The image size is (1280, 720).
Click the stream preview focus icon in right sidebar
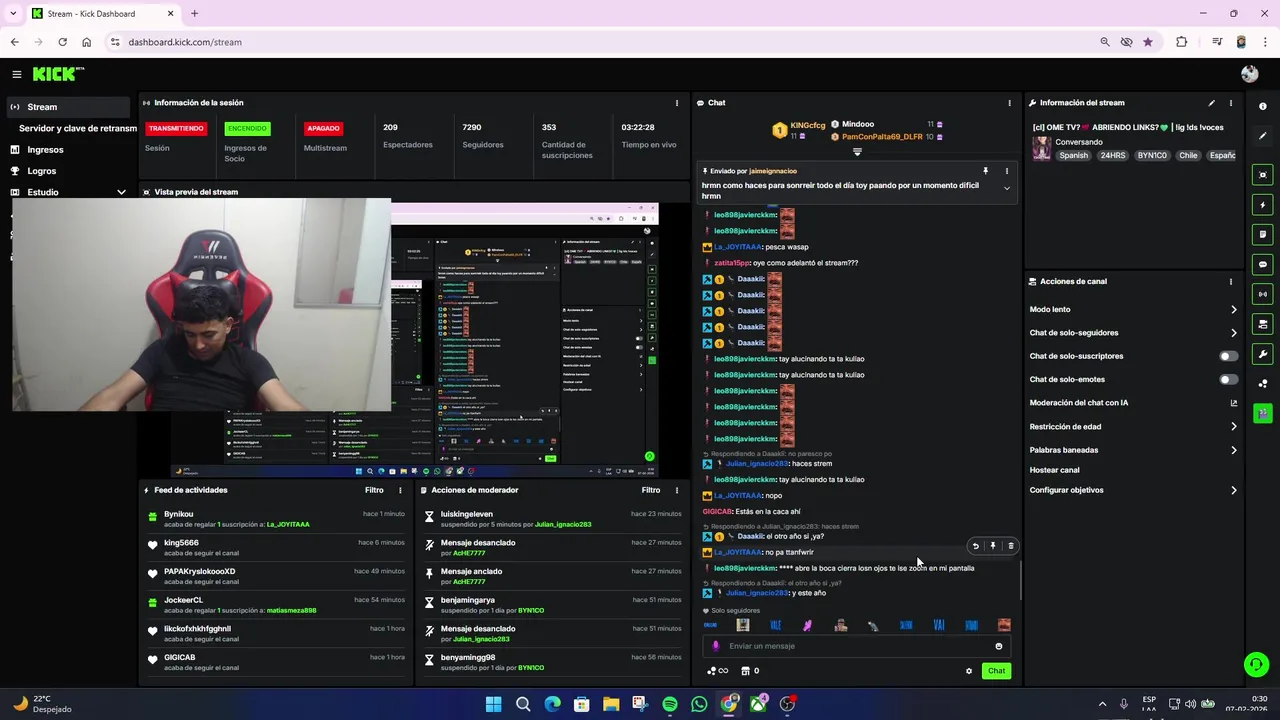point(1263,175)
